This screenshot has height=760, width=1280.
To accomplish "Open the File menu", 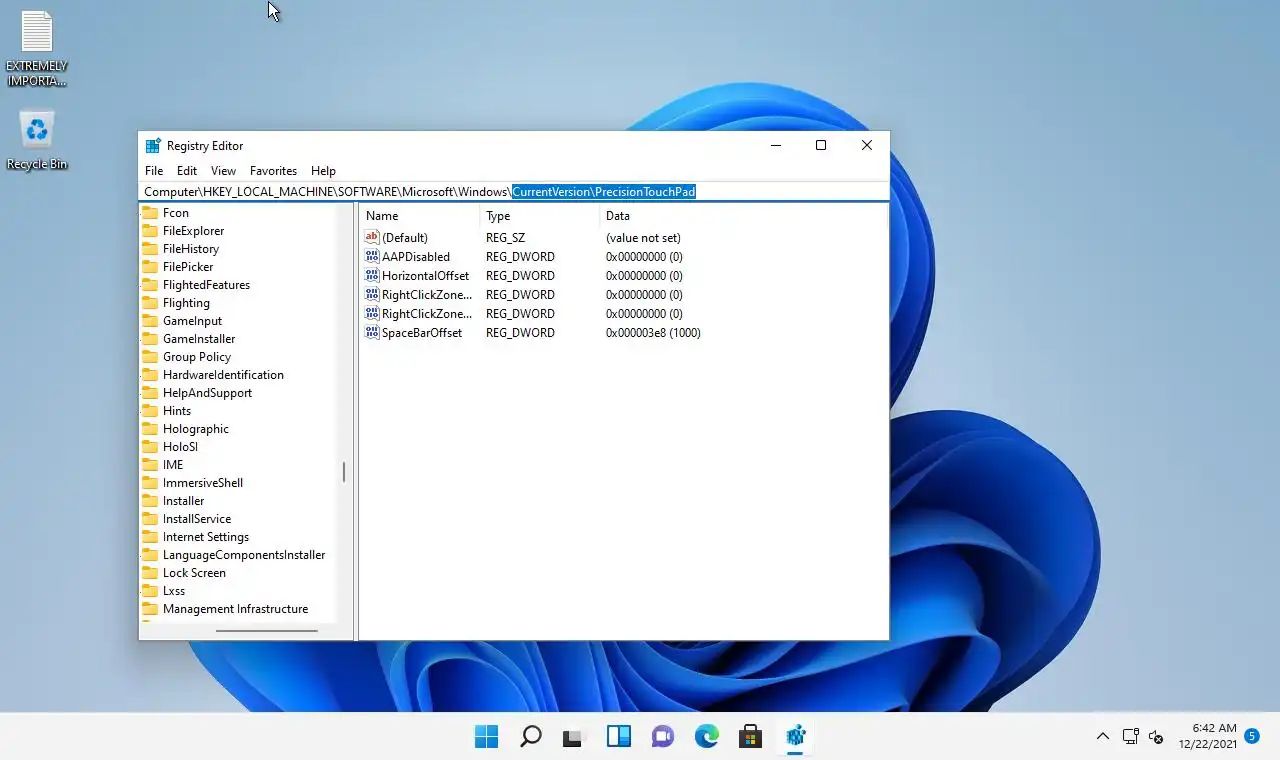I will (x=153, y=171).
